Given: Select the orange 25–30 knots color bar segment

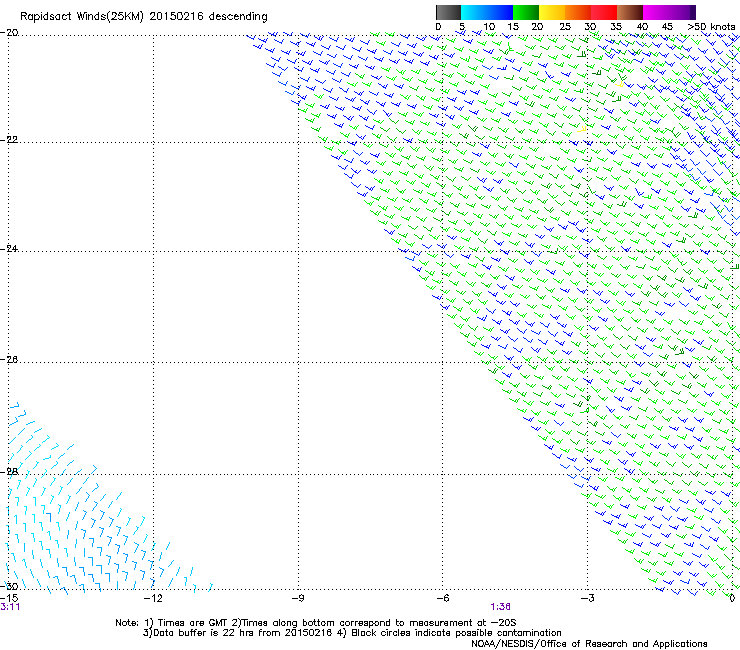Looking at the screenshot, I should pos(578,12).
